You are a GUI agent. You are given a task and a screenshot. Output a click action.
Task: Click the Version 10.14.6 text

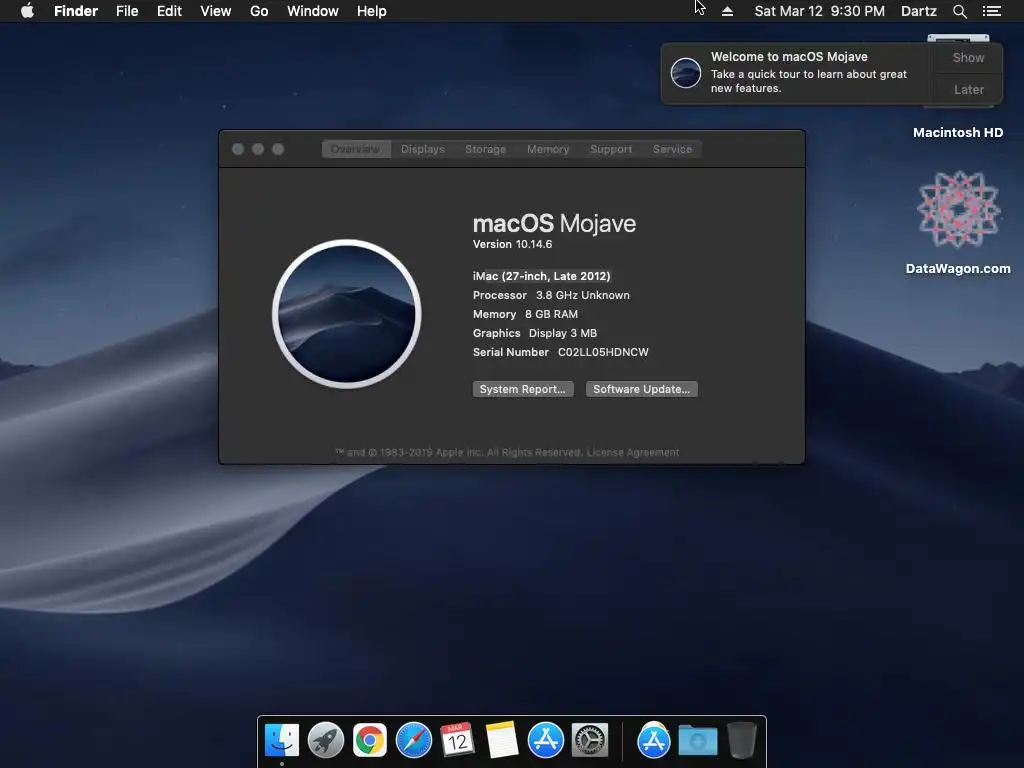(513, 244)
